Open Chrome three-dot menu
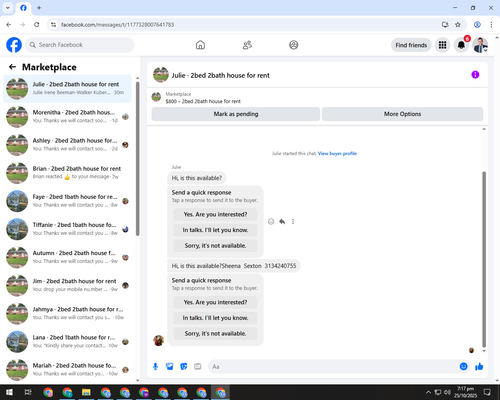 click(x=491, y=24)
